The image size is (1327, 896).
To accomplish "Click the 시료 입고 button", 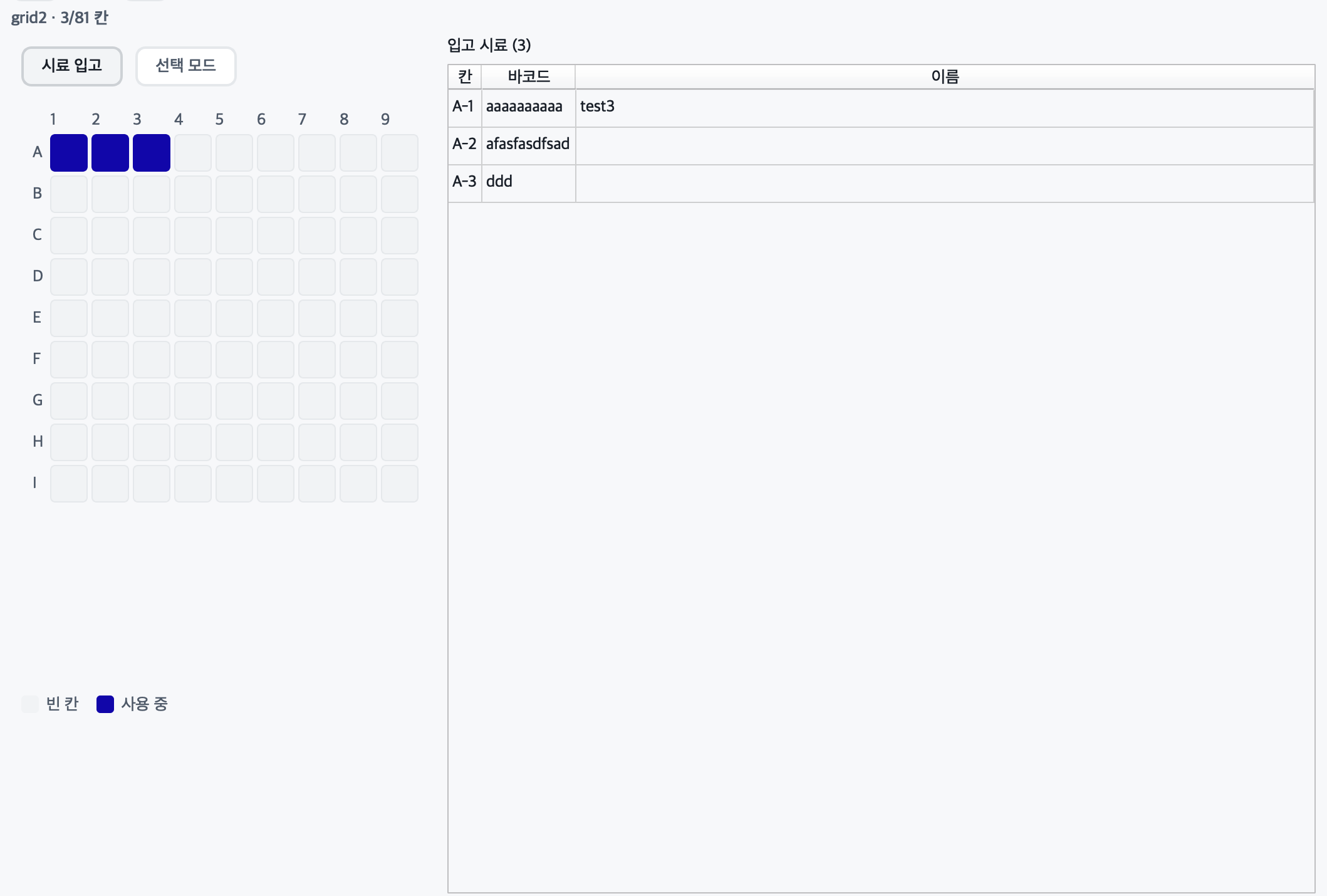I will coord(72,66).
